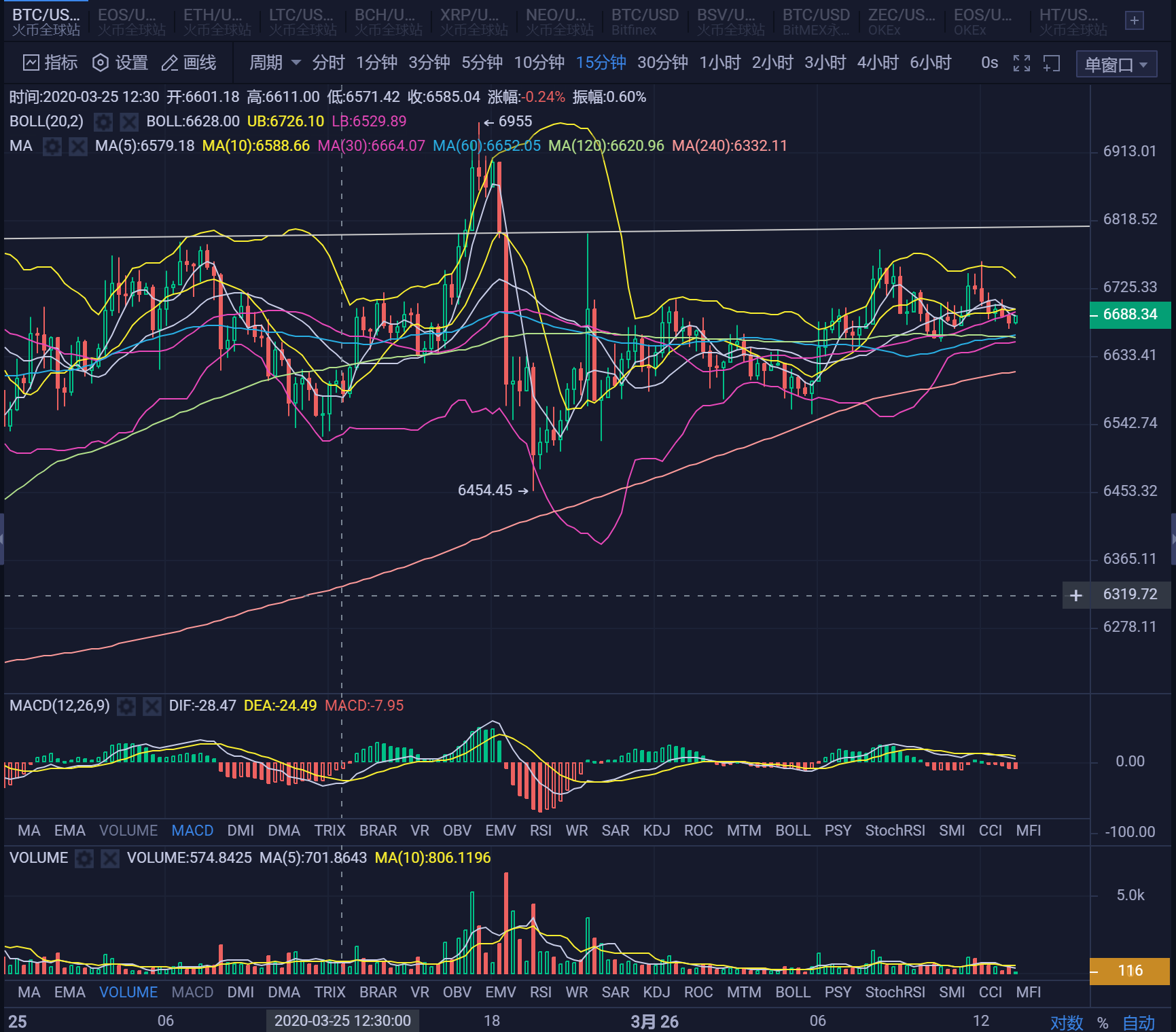1176x1032 pixels.
Task: Select the HT/US... chart tab
Action: (1073, 22)
